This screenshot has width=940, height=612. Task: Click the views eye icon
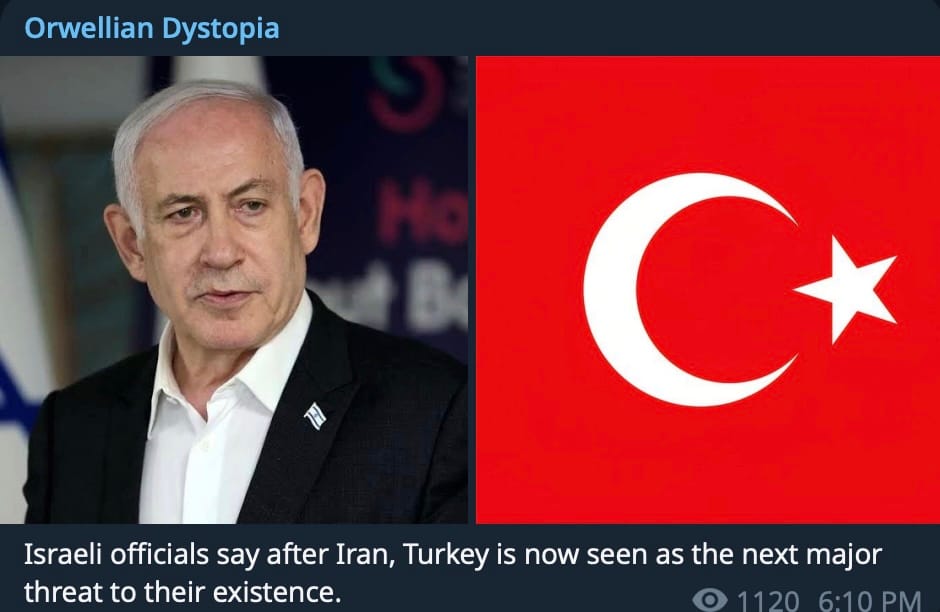point(710,599)
